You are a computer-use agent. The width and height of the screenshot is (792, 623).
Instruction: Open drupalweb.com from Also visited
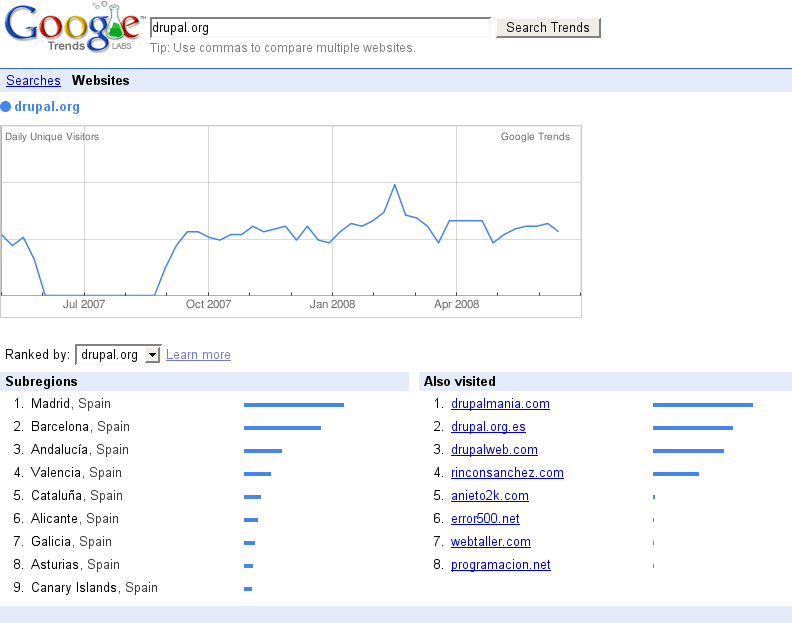pos(494,450)
